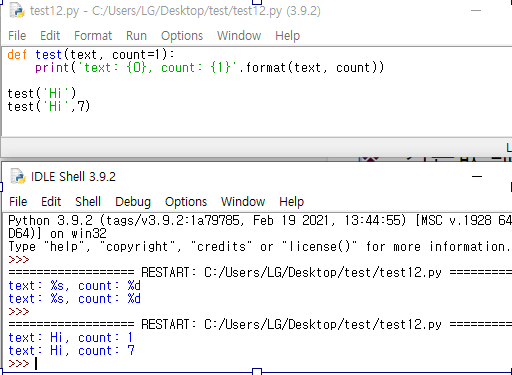Click the test('Hi') code line
Screen dimensions: 512x375
pyautogui.click(x=42, y=94)
